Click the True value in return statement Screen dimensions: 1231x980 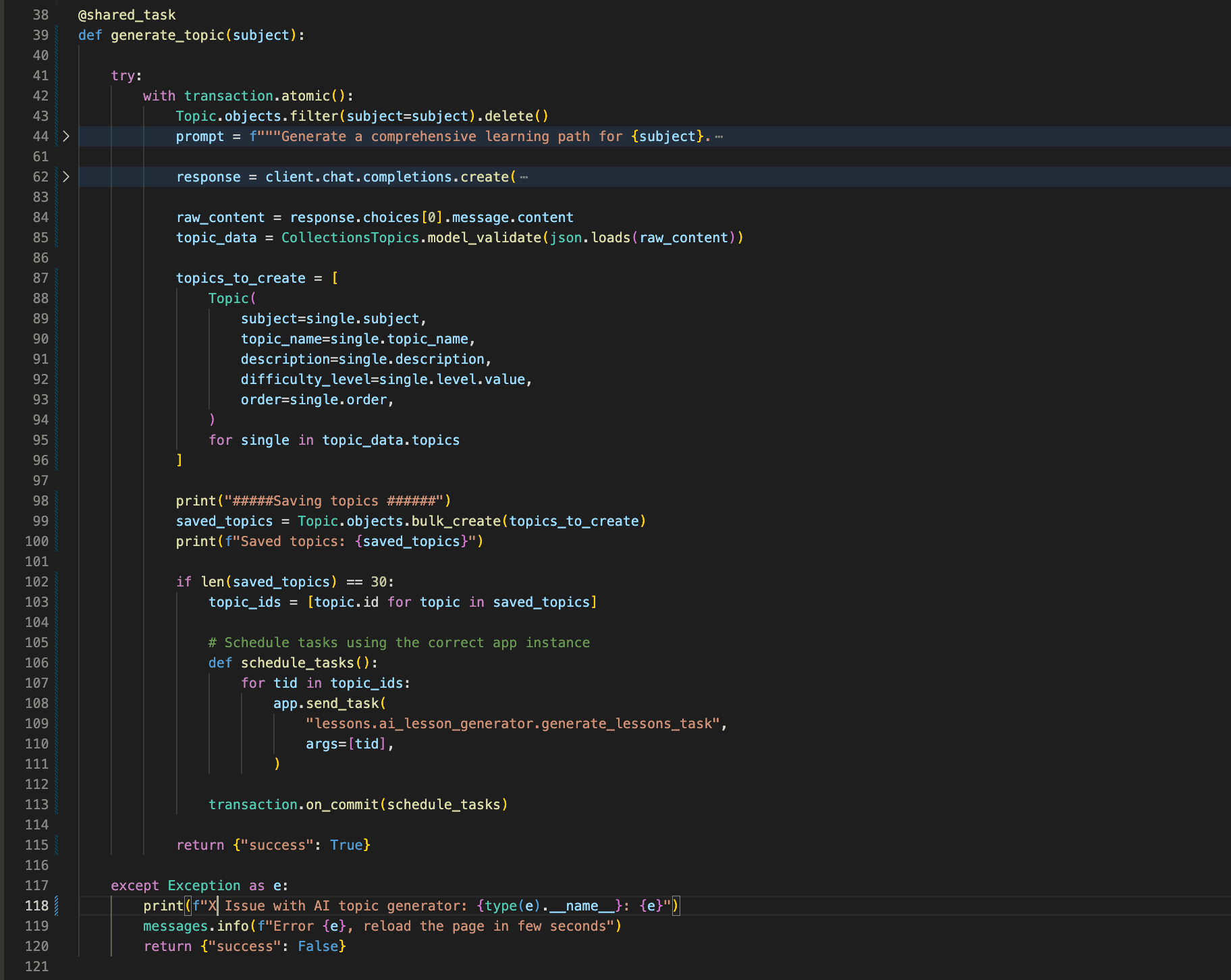coord(346,845)
